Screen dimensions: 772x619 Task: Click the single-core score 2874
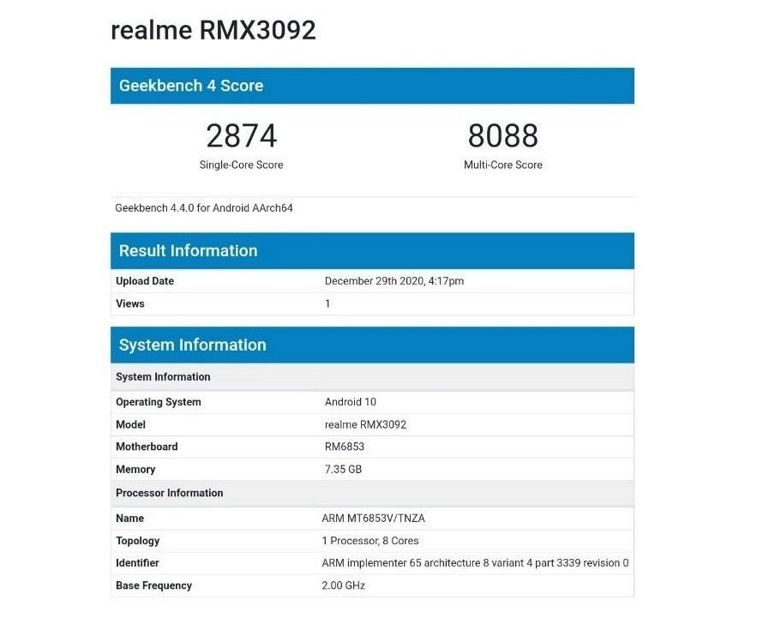(x=241, y=136)
